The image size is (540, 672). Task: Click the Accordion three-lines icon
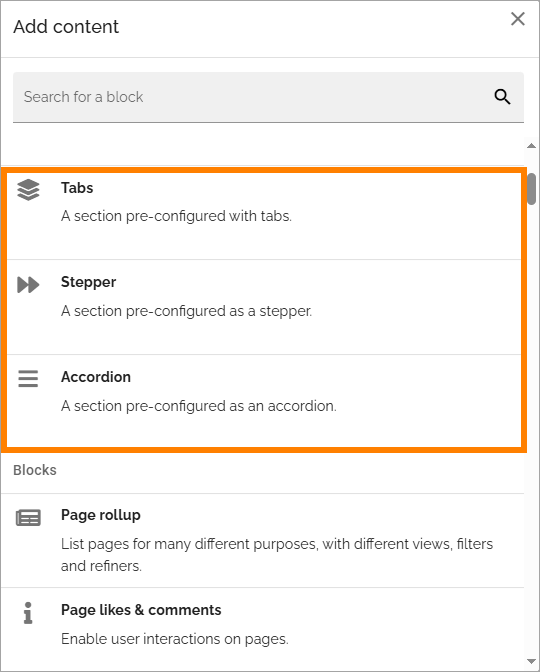pos(28,379)
